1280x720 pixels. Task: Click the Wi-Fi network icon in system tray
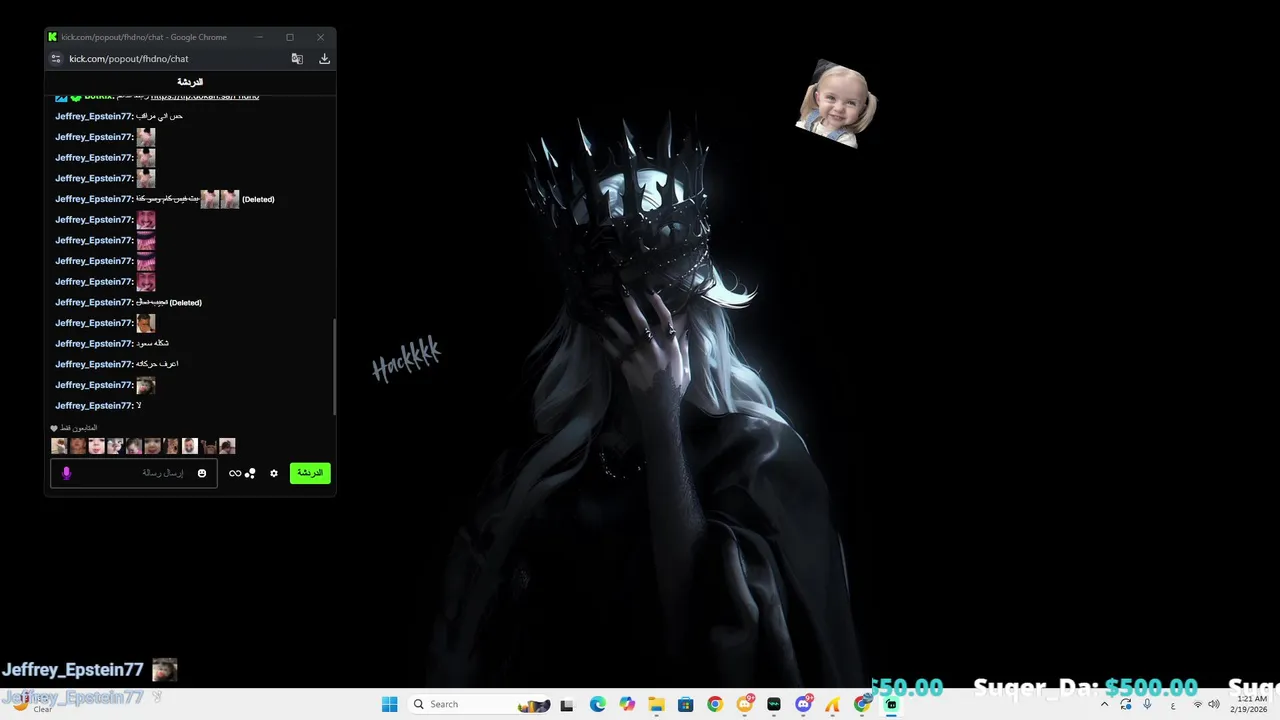(1198, 704)
